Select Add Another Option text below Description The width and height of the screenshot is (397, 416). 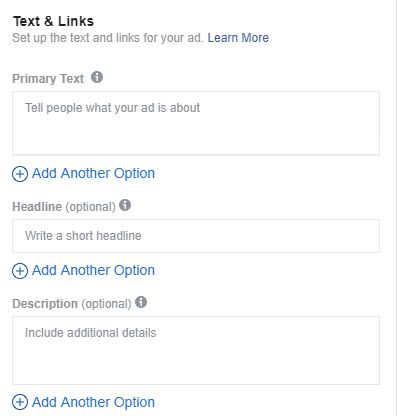93,402
